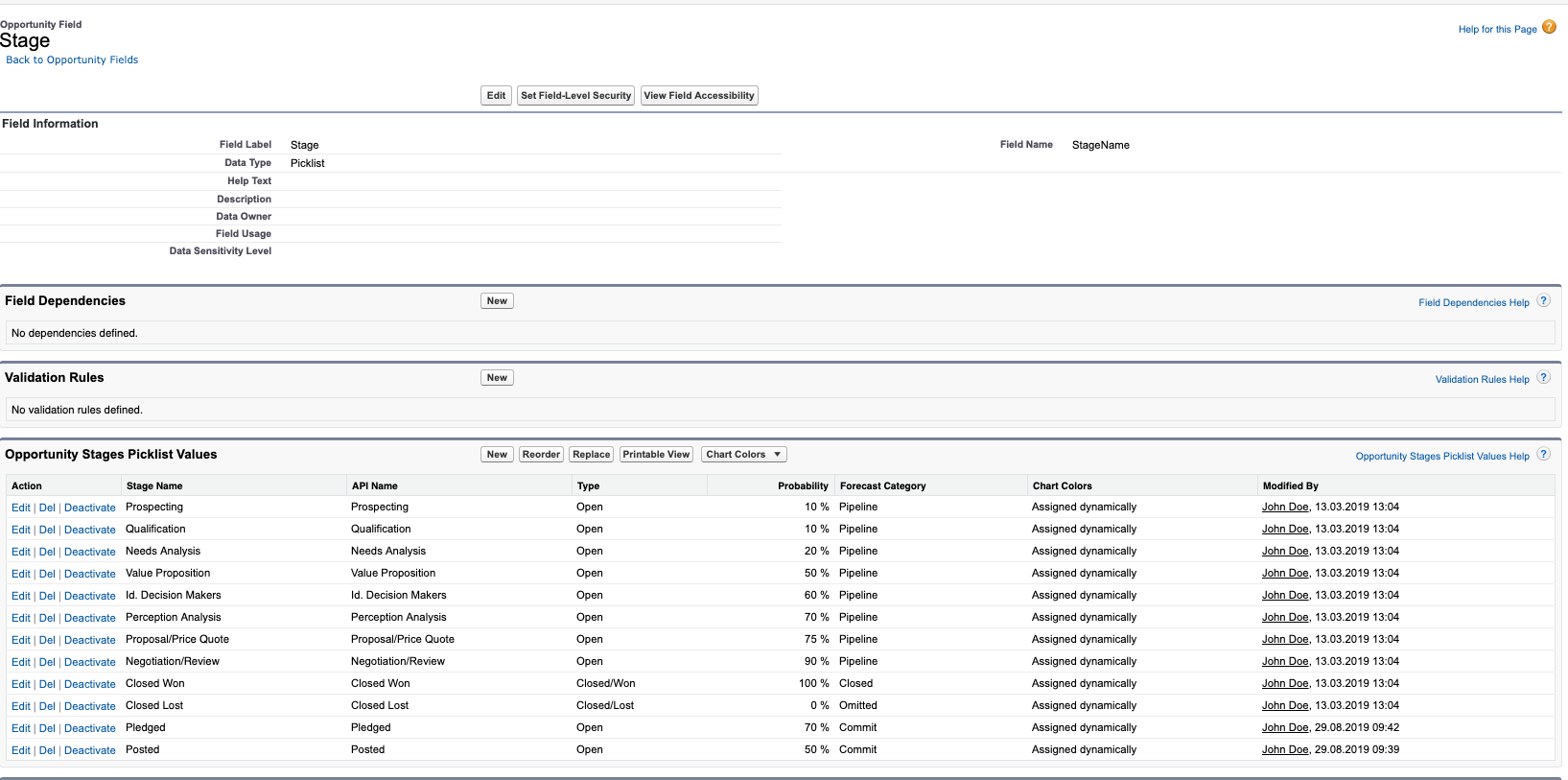Open John Doe link in Closed Won row
Screen dimensions: 1568x780
click(1285, 683)
